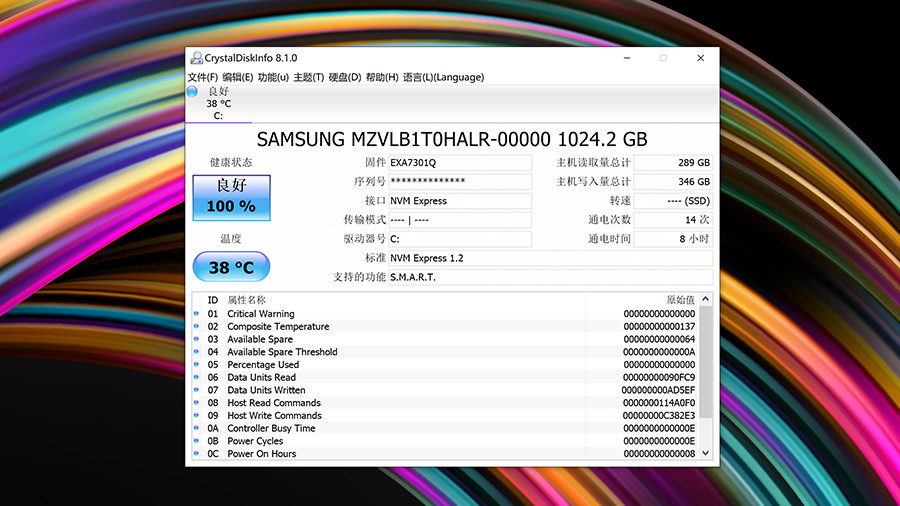Click status dot of Power Cycles row
Image resolution: width=900 pixels, height=506 pixels.
[x=196, y=441]
